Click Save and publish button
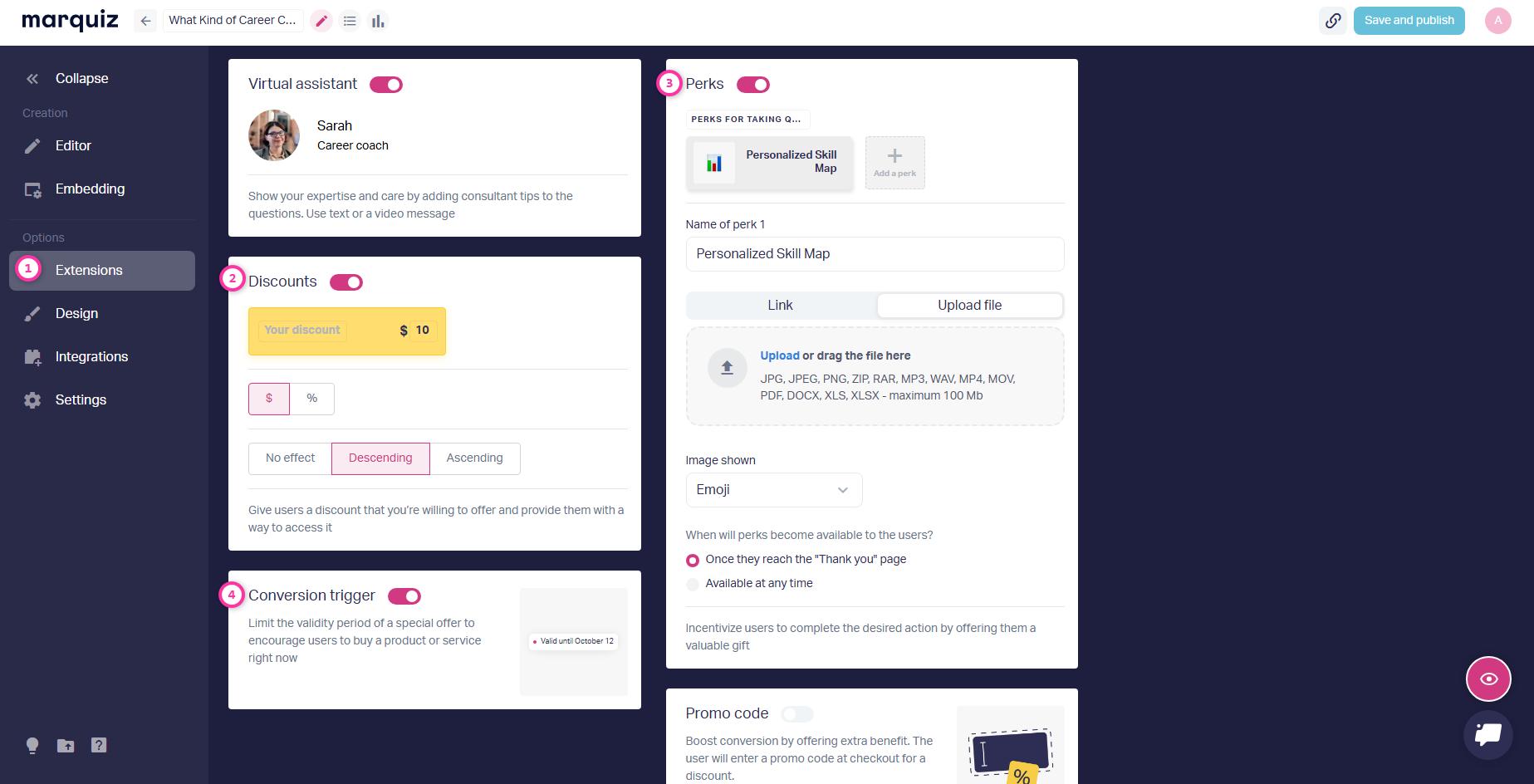 [1409, 21]
